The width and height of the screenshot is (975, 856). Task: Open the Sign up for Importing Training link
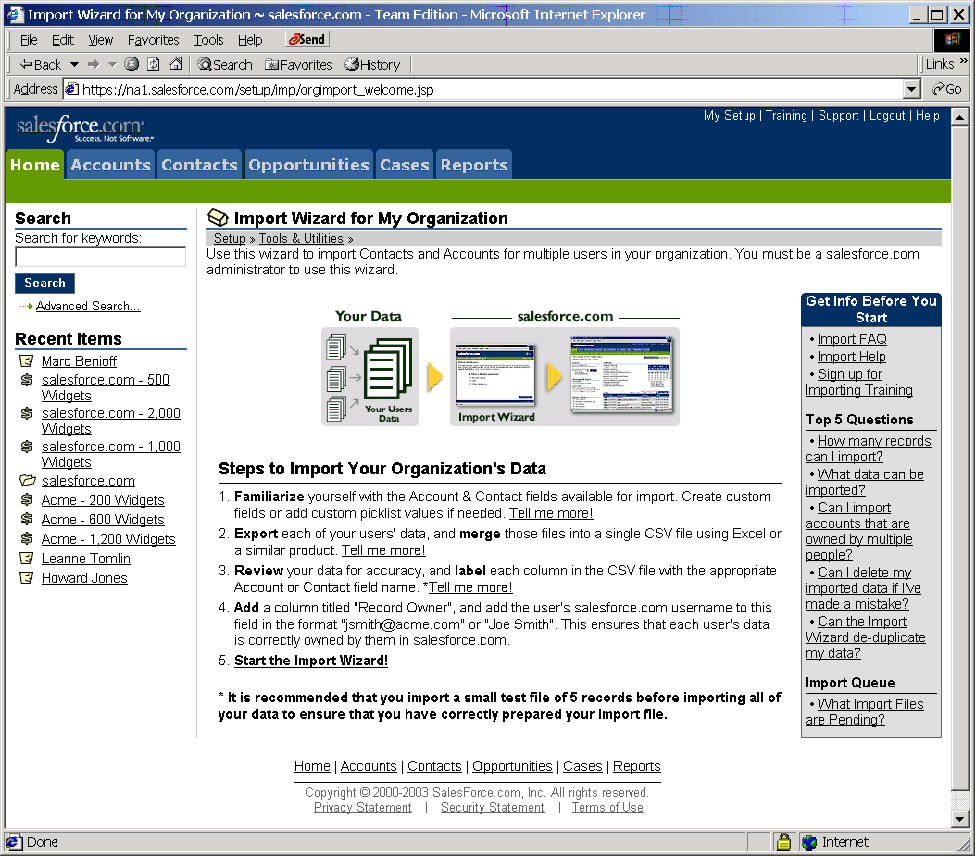[x=859, y=382]
